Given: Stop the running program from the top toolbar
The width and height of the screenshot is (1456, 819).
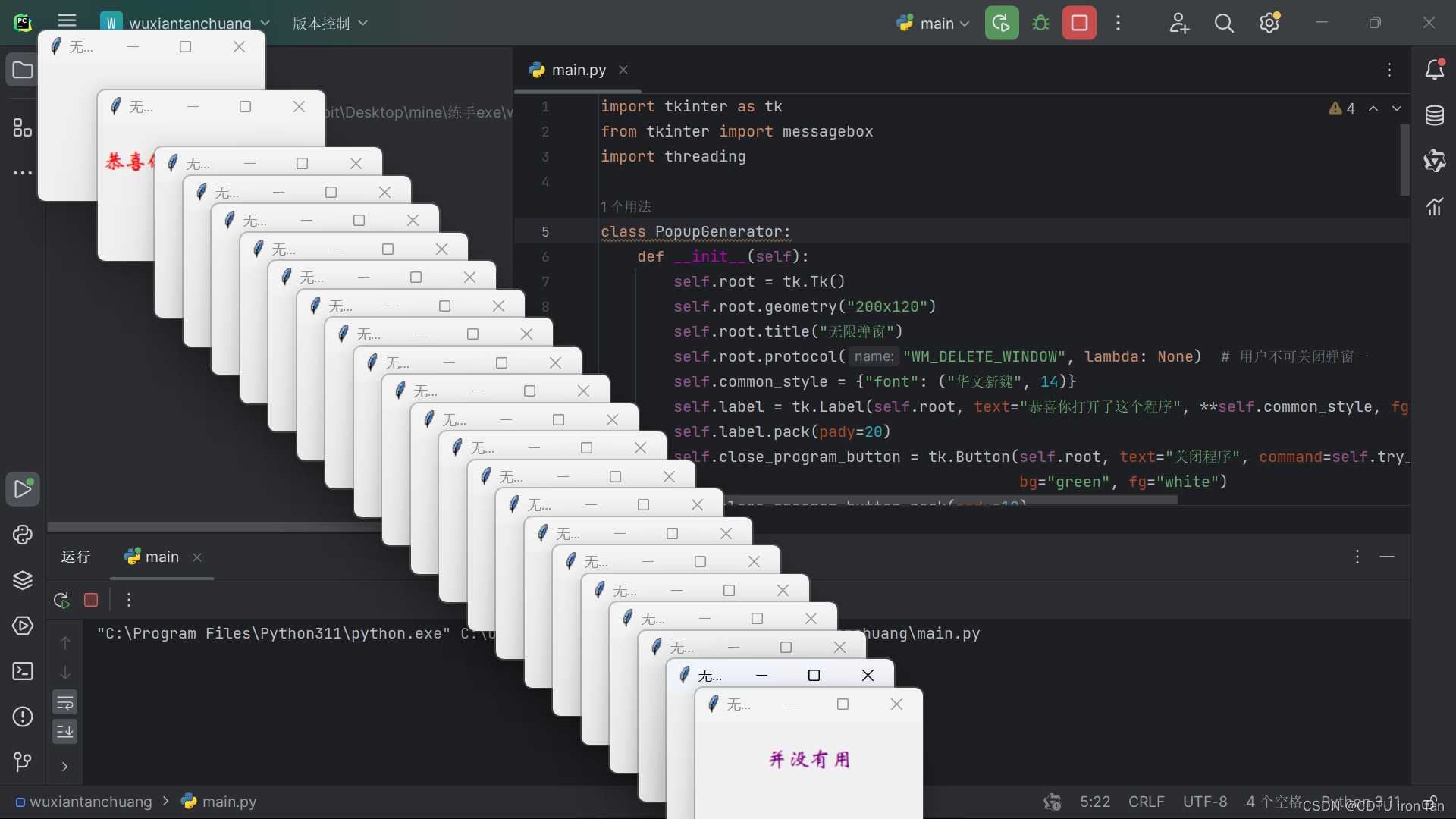Looking at the screenshot, I should point(1079,23).
